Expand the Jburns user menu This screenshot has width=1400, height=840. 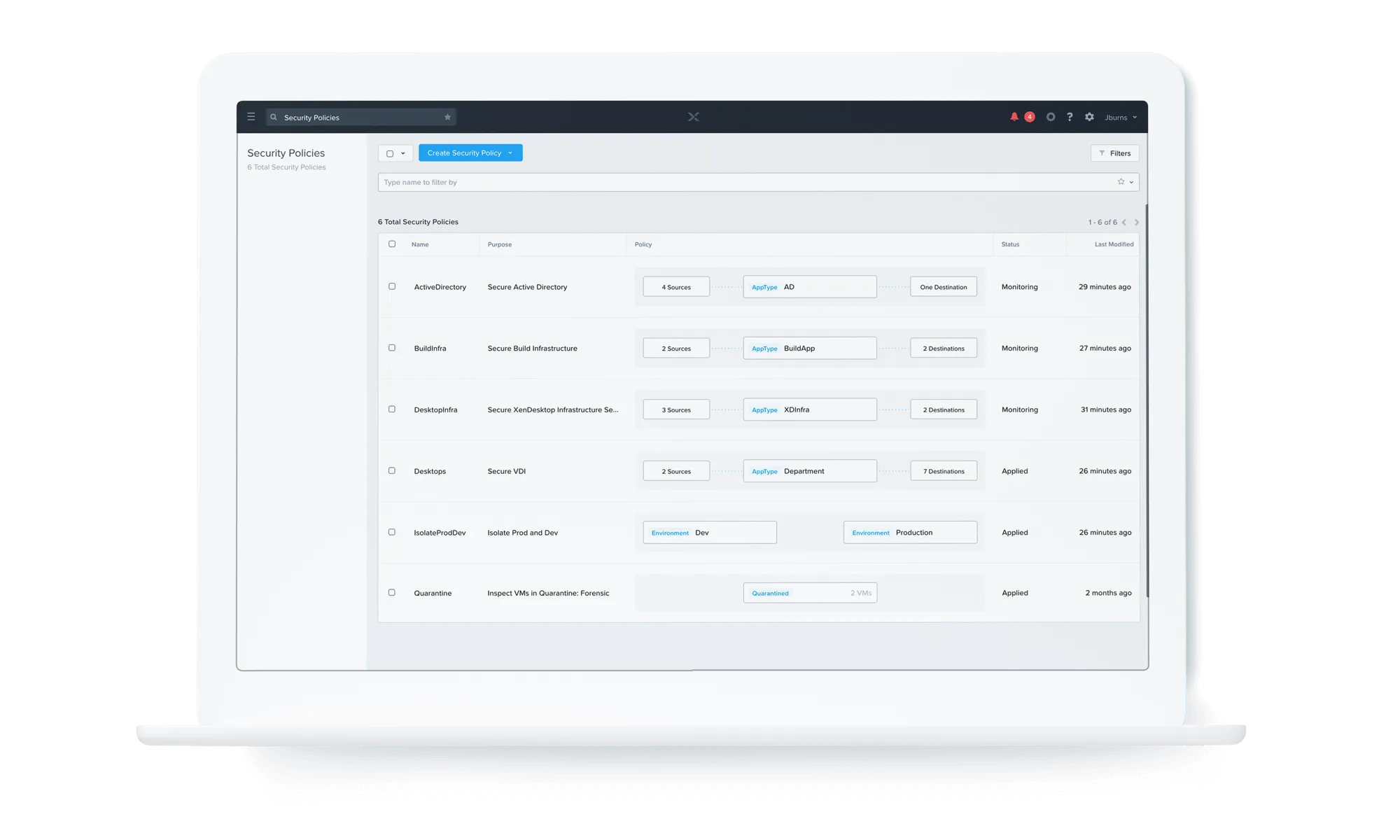point(1121,118)
